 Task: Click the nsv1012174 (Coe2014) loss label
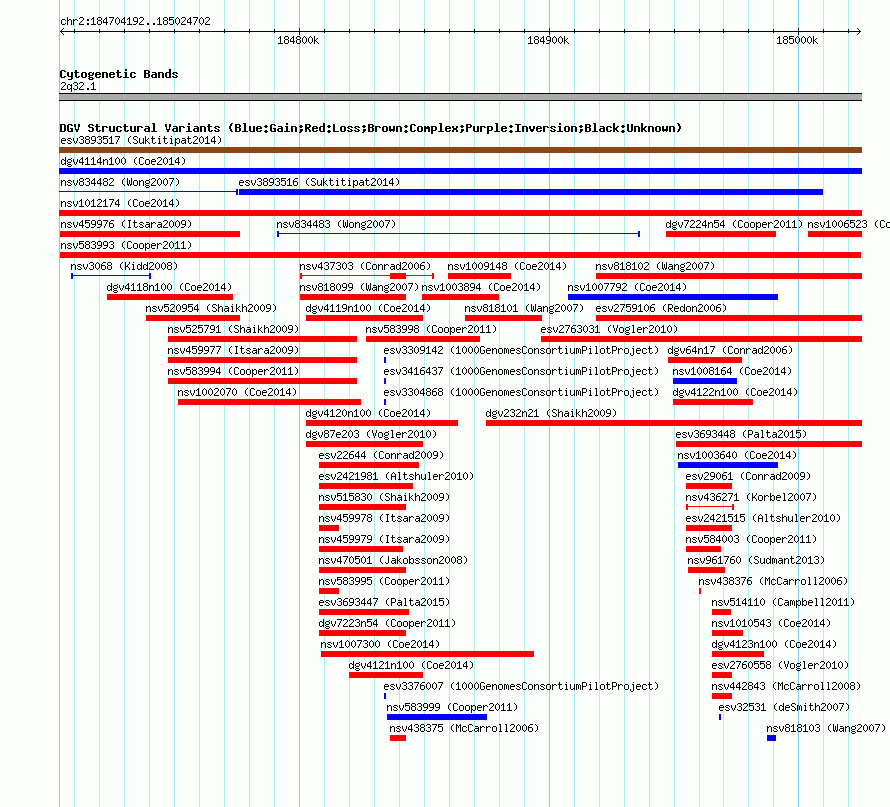(x=120, y=203)
